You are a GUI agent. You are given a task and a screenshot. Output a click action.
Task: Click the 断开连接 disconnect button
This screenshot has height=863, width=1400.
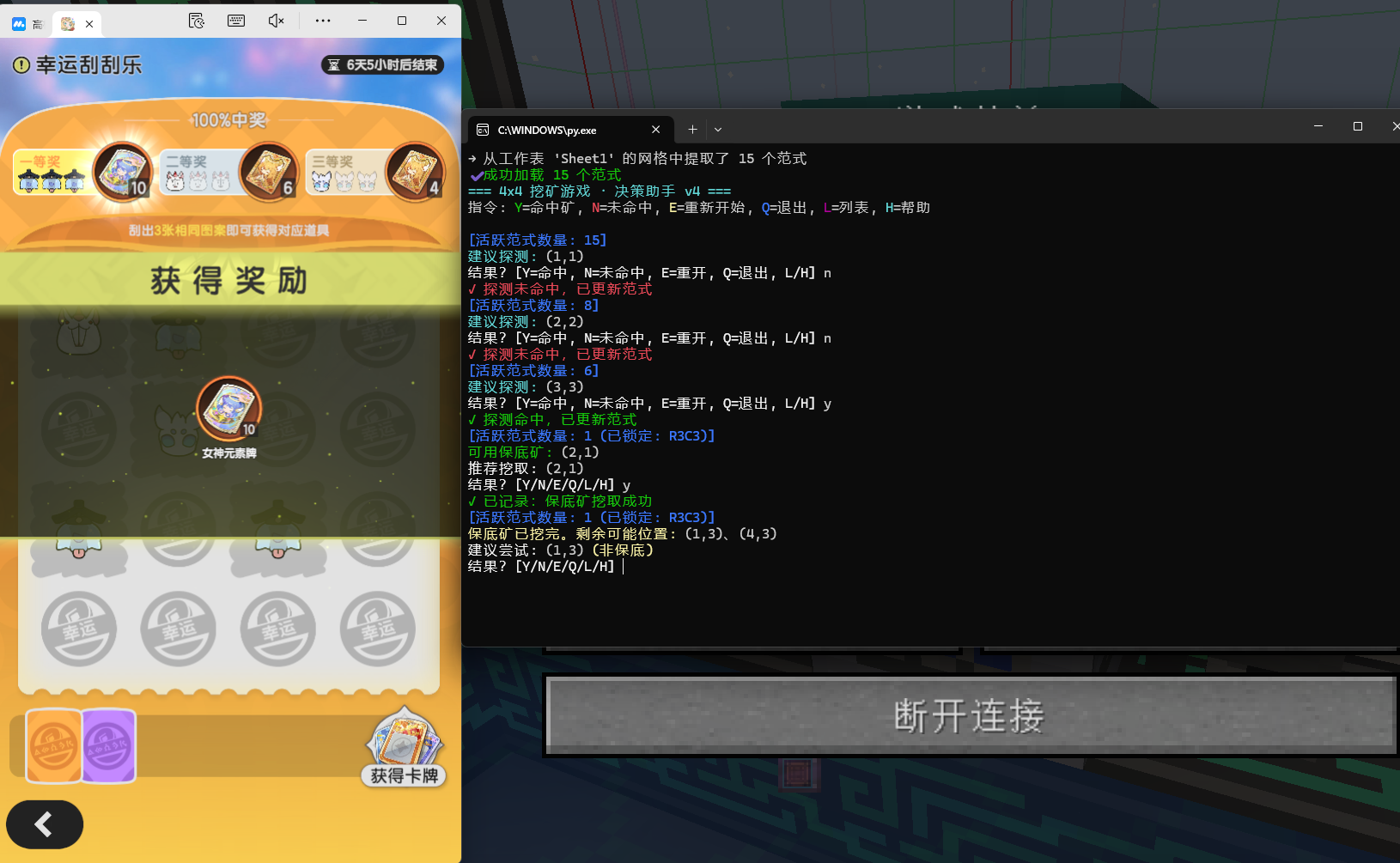[970, 715]
